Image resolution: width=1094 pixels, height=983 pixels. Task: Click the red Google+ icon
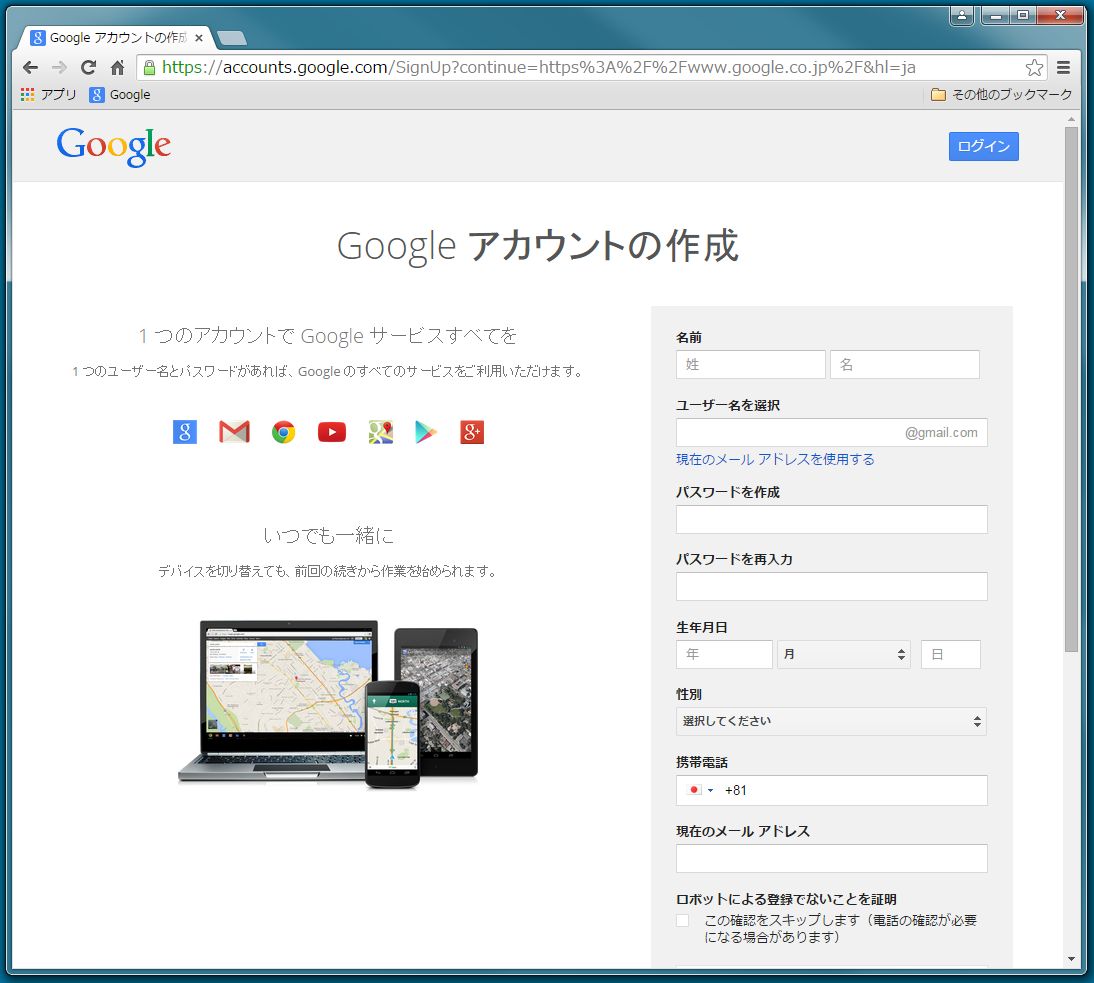point(472,432)
